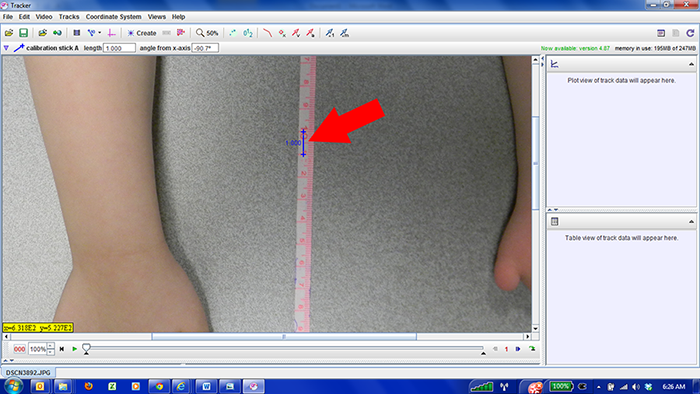Toggle the x1 vector stretch icon
Screen dimensions: 700x394
point(329,33)
